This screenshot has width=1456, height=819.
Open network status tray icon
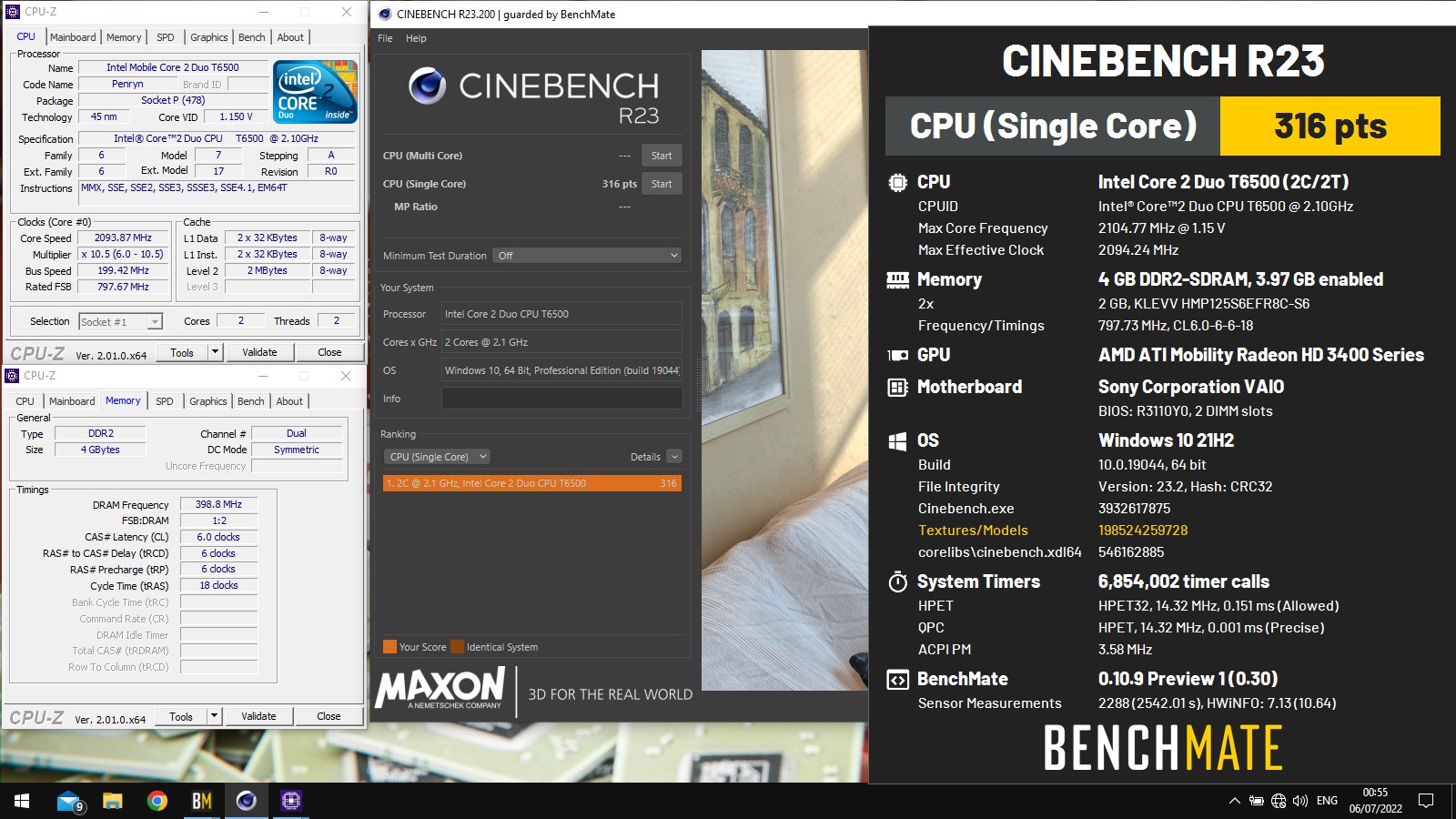(x=1279, y=801)
